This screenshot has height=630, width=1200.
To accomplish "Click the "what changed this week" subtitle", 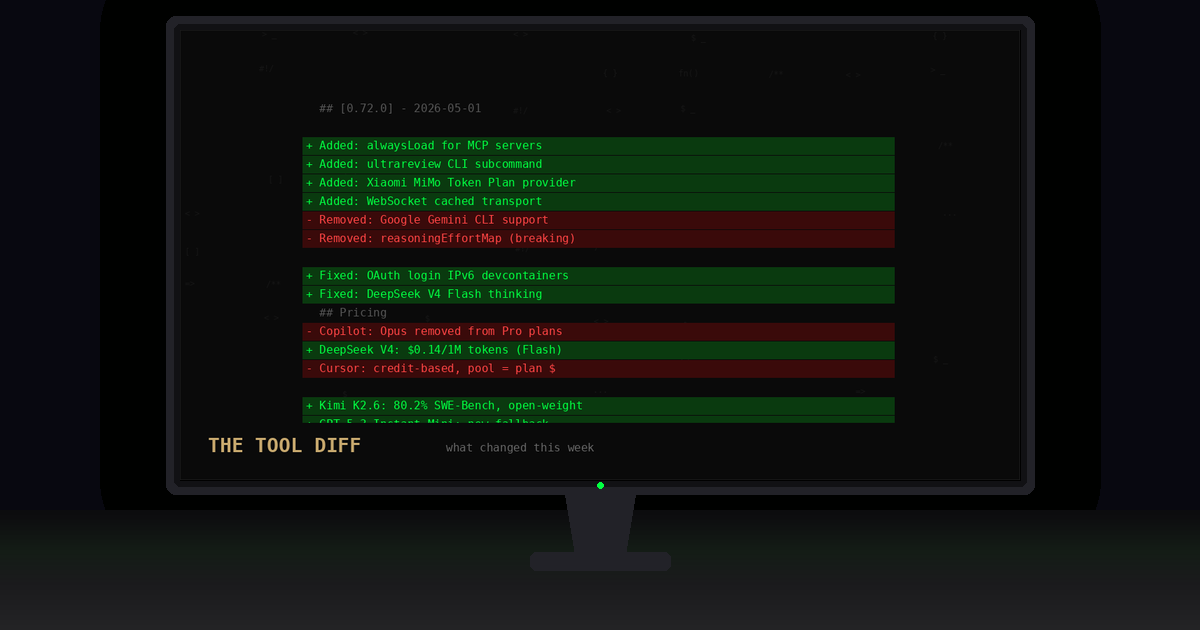I will (x=520, y=448).
